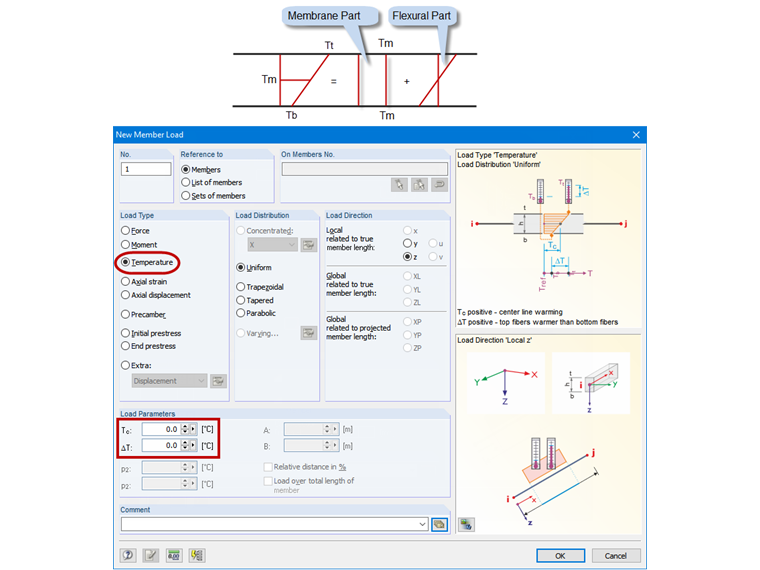Click the edit notes icon in bottom toolbar
The image size is (760, 570).
click(151, 555)
